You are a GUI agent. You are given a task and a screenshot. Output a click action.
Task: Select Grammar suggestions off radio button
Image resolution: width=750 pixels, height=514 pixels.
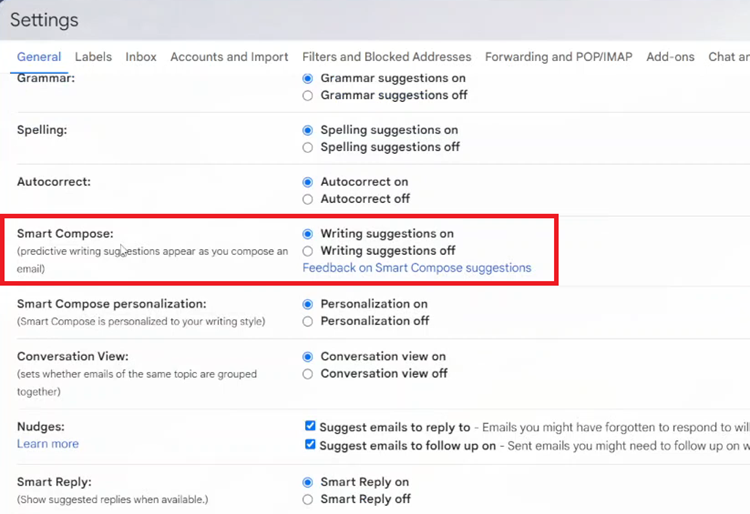[x=308, y=96]
